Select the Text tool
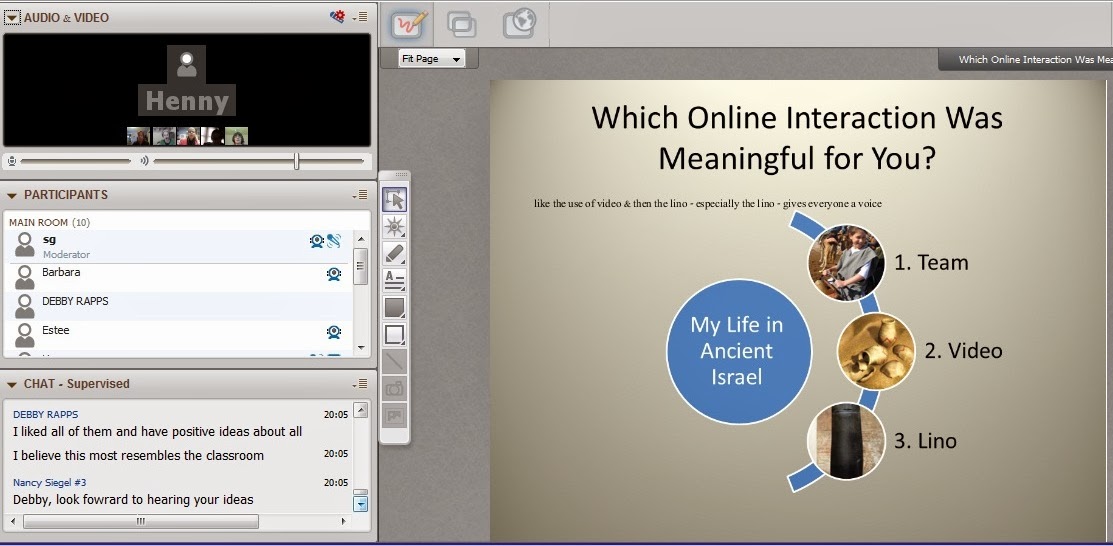Screen dimensions: 1113x546 pyautogui.click(x=395, y=280)
